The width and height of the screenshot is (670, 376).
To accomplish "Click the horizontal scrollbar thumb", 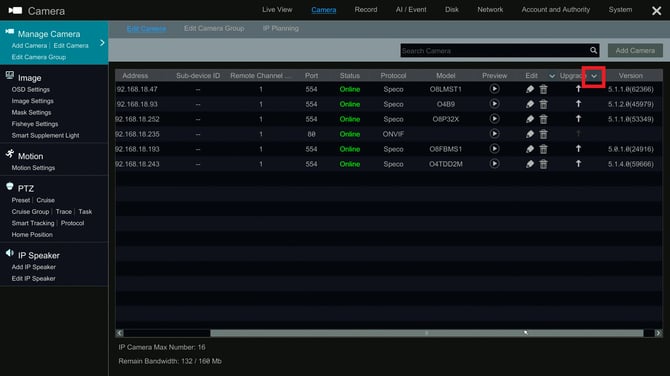I will pos(426,333).
